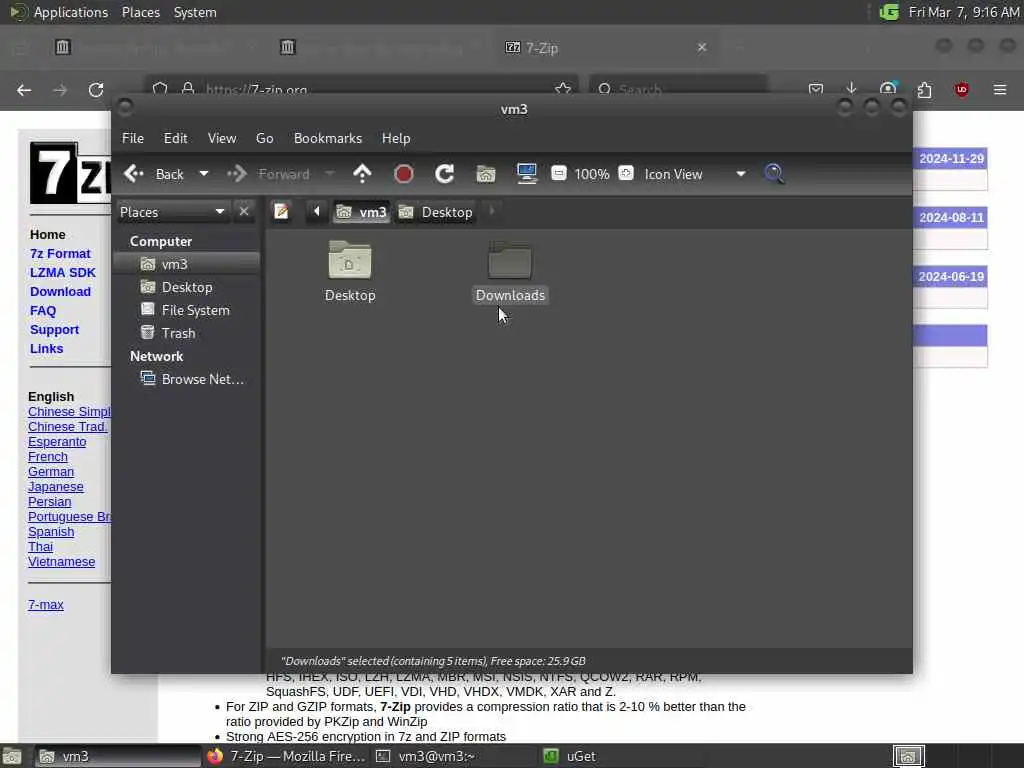The image size is (1024, 768).
Task: Open the Go menu
Action: coord(264,138)
